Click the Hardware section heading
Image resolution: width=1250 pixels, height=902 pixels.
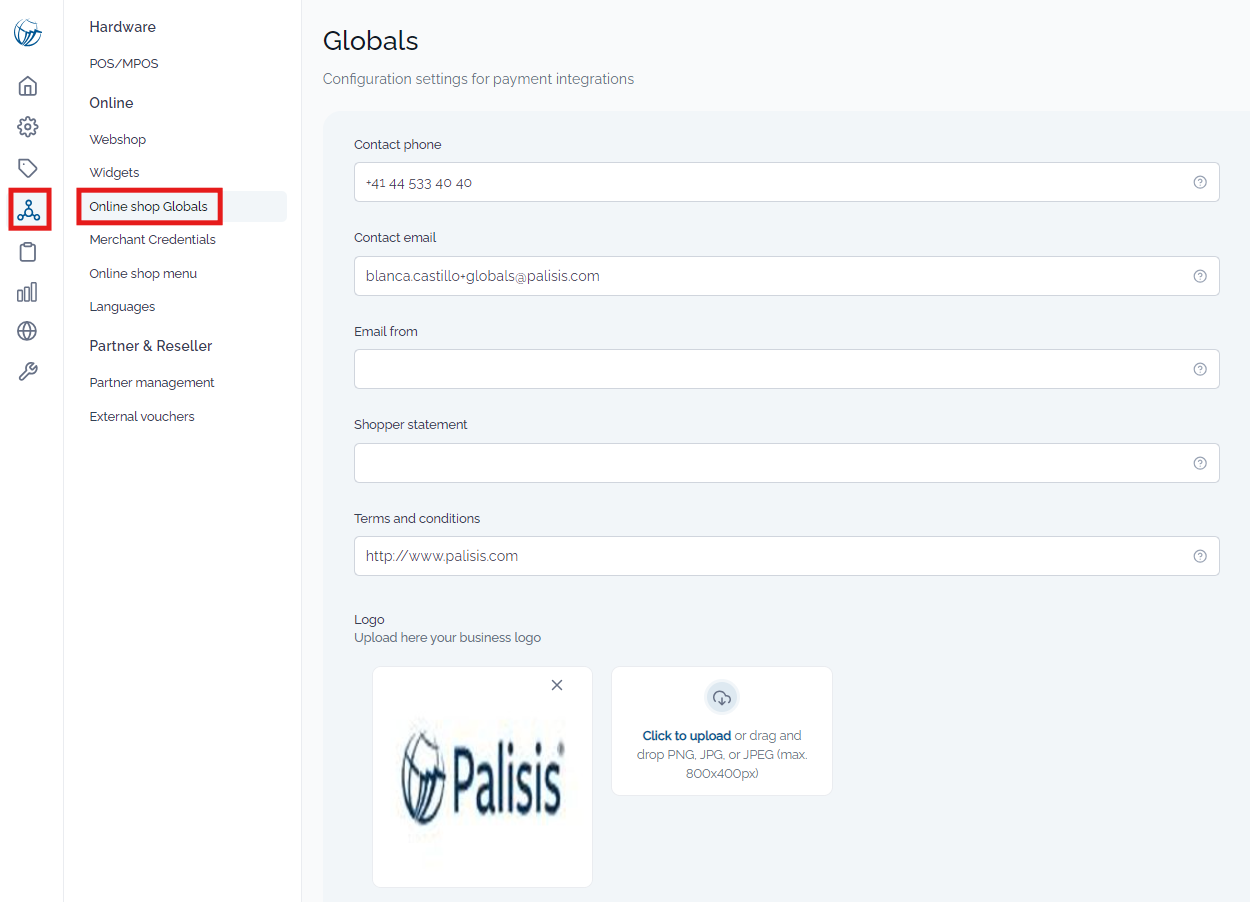[x=122, y=27]
